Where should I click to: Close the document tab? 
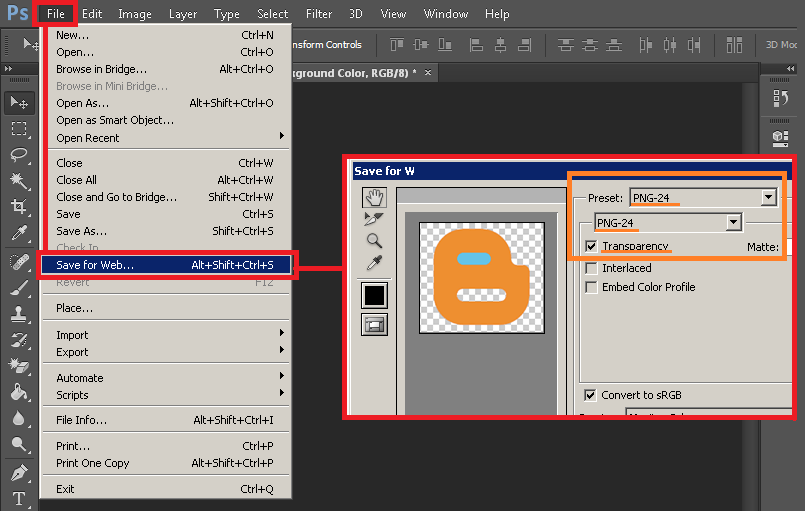click(x=428, y=73)
